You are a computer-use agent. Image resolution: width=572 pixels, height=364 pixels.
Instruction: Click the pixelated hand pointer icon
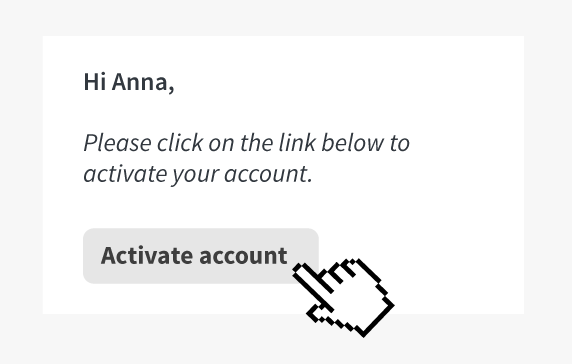coord(343,297)
